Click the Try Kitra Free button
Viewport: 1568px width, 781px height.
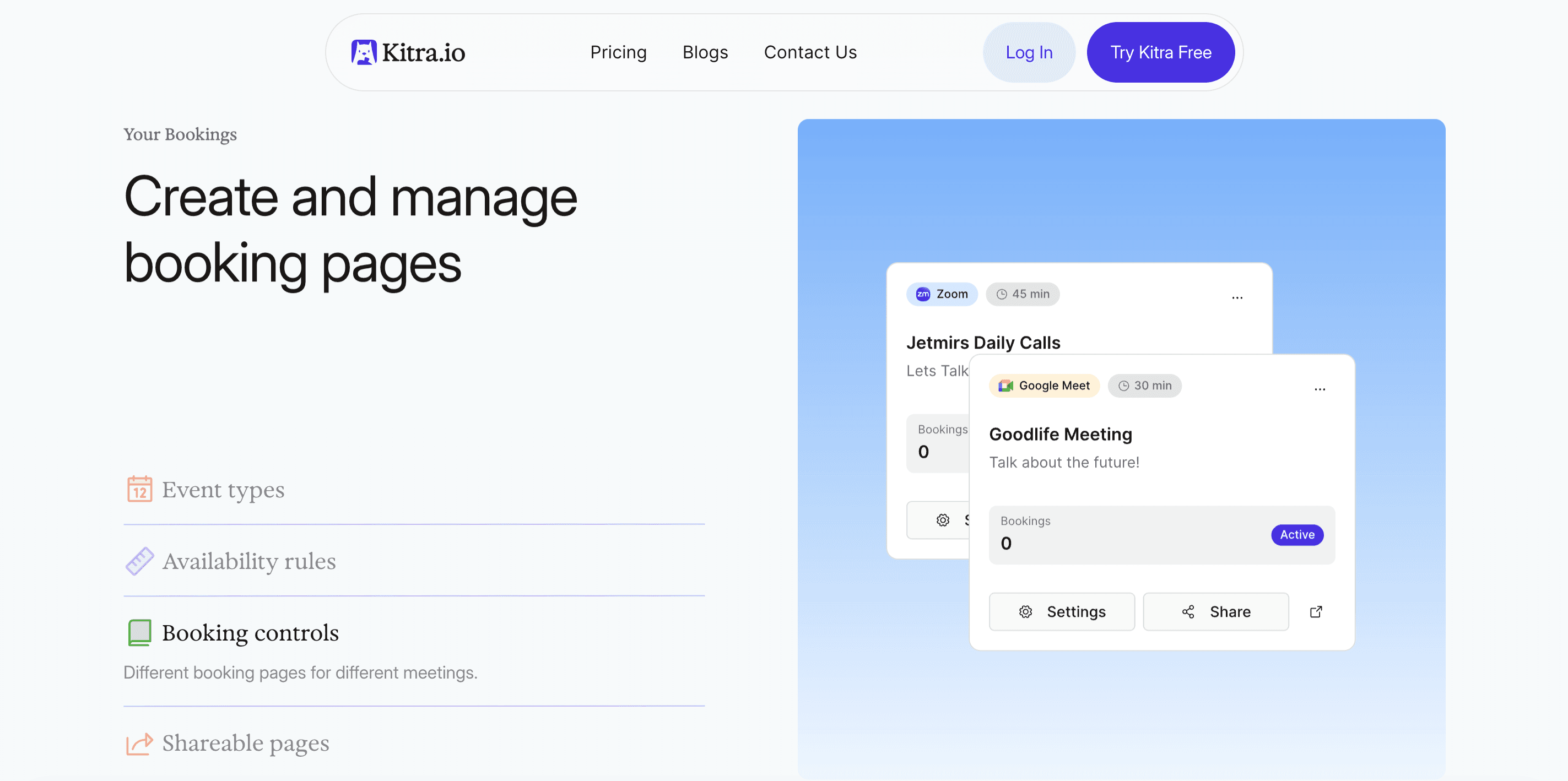1160,52
